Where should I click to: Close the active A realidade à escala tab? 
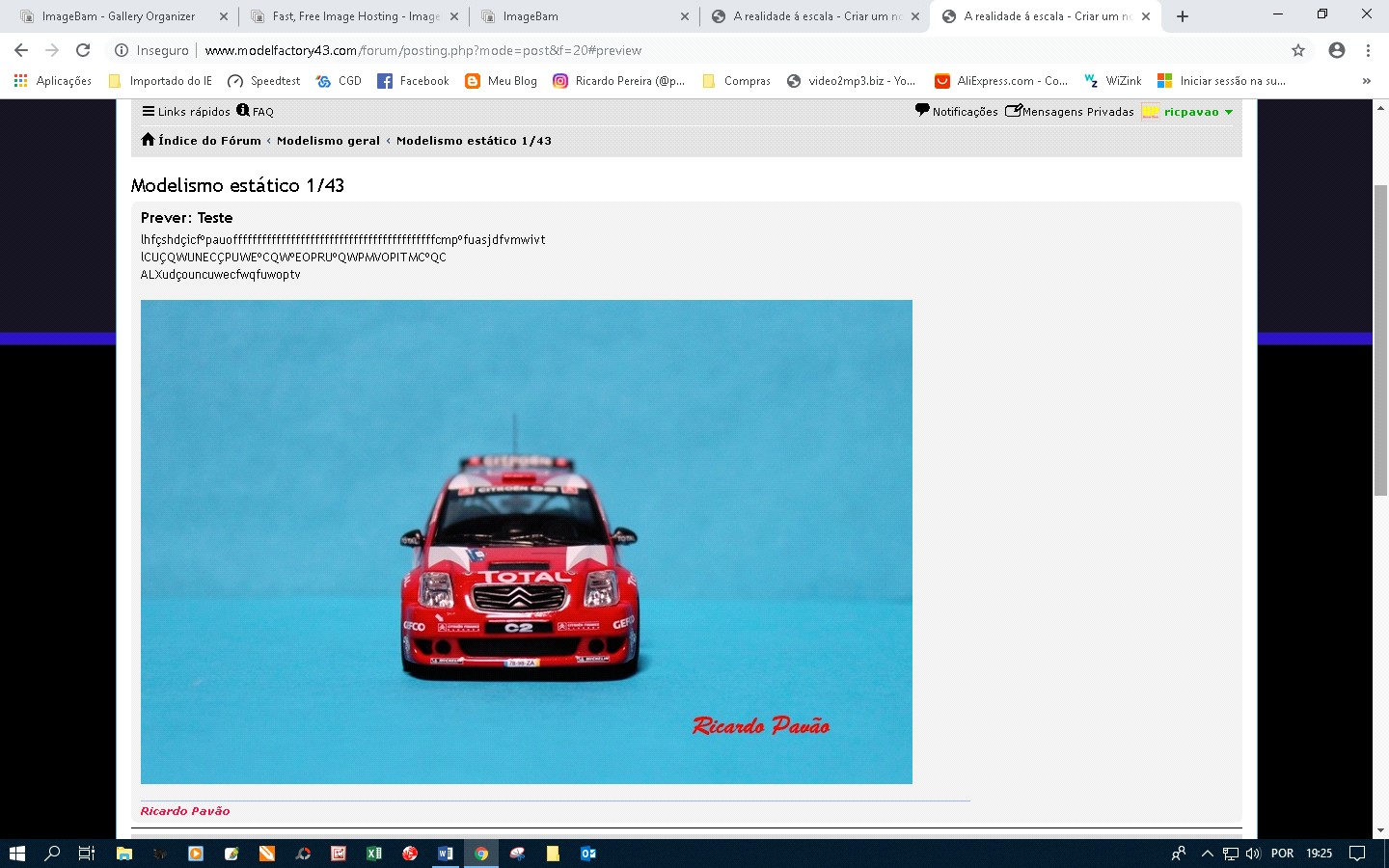(x=1146, y=16)
